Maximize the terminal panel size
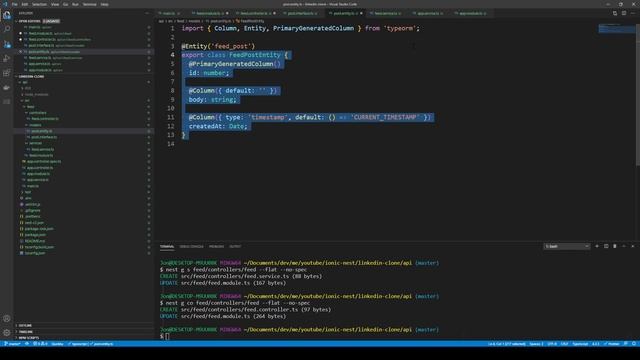The width and height of the screenshot is (640, 360). click(x=624, y=246)
